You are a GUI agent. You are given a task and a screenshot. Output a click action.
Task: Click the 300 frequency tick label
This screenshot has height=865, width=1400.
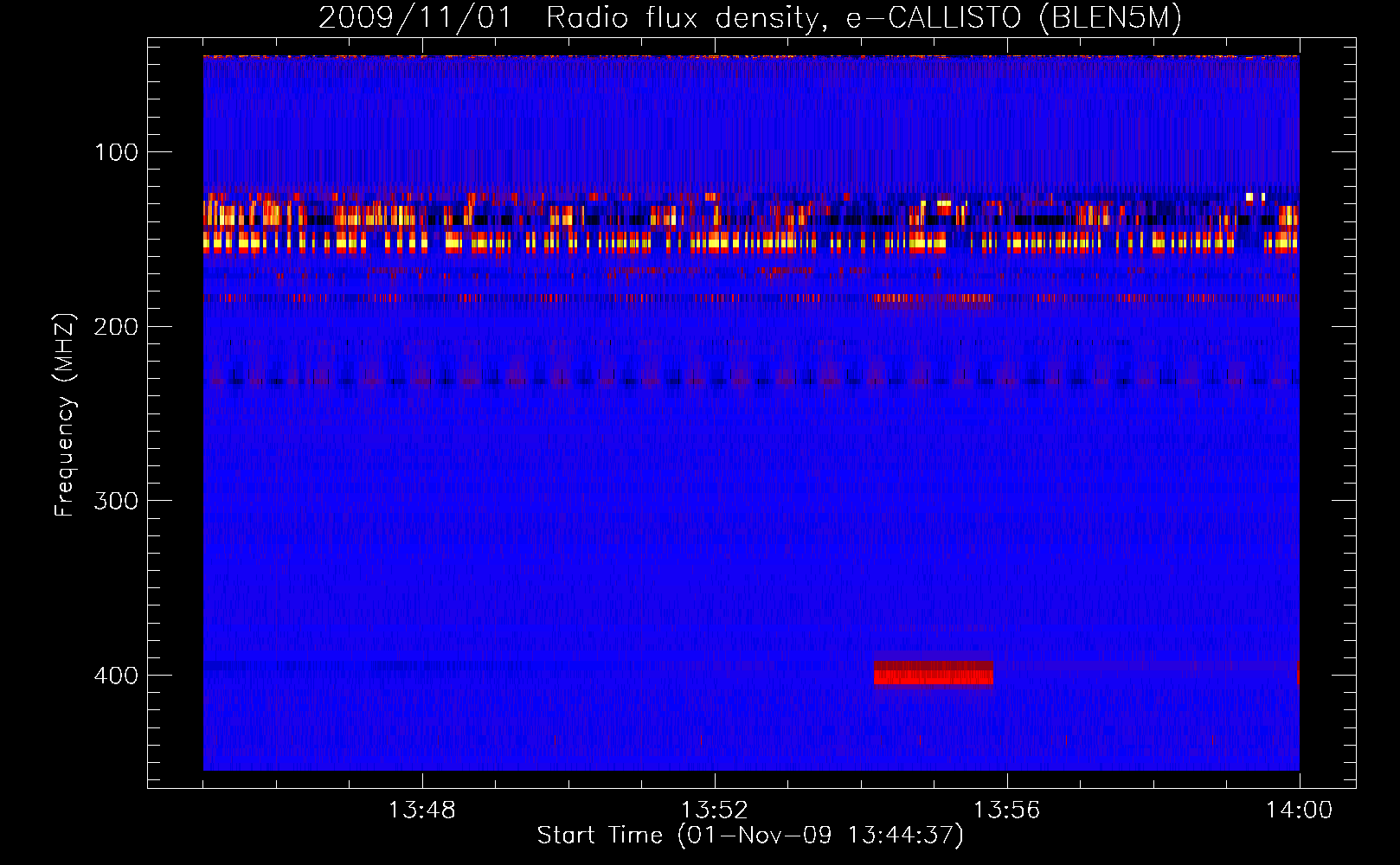(116, 502)
